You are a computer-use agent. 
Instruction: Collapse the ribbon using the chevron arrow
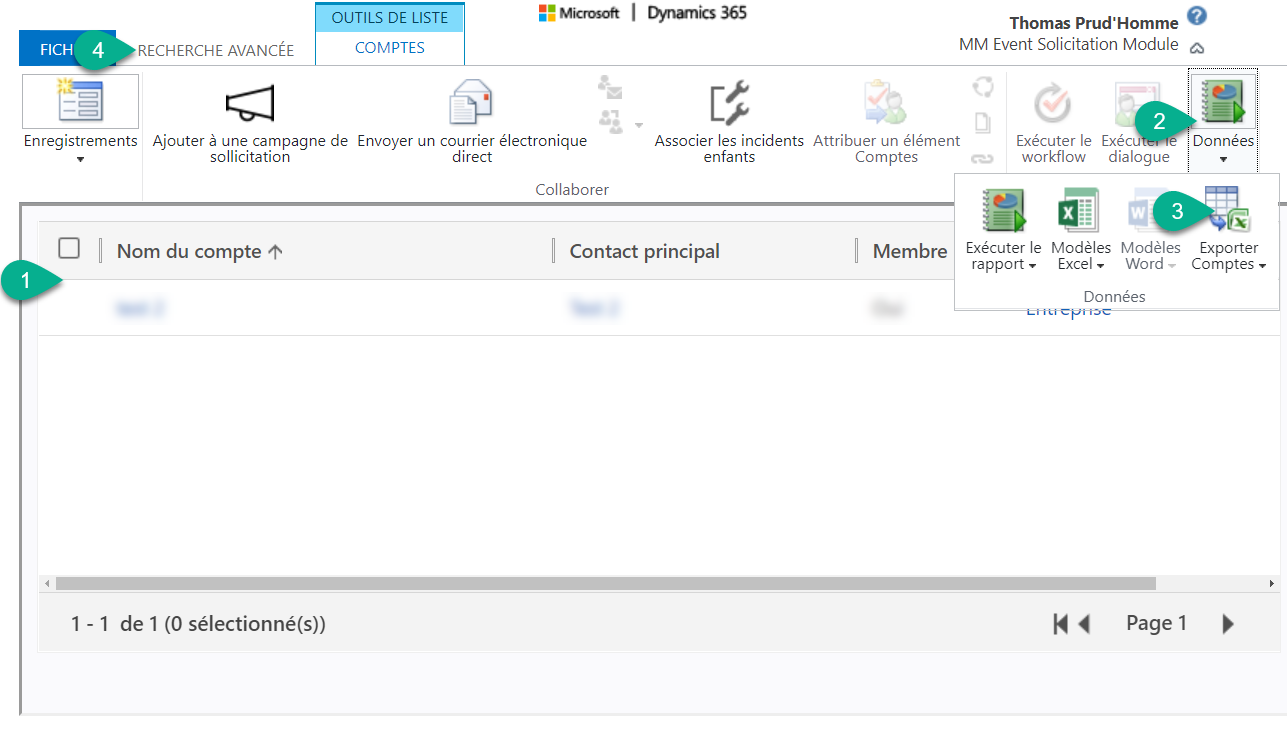[1197, 47]
